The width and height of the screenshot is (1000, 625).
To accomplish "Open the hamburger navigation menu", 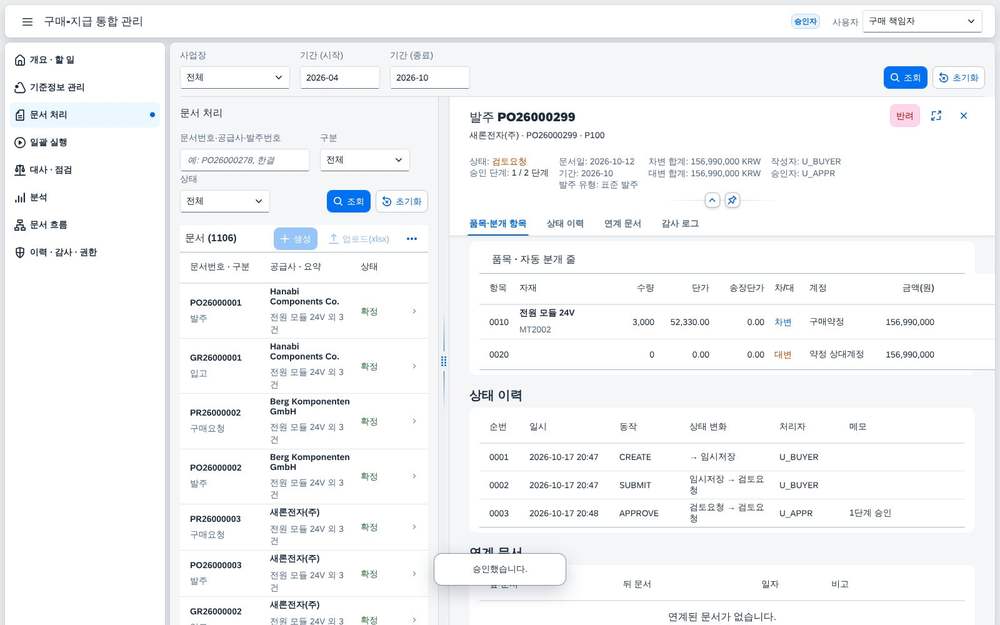I will [27, 22].
